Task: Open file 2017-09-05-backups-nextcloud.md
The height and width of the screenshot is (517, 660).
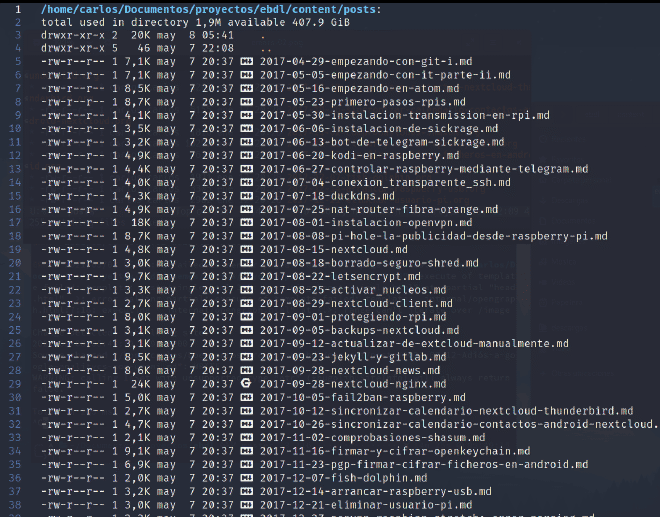Action: coord(359,330)
